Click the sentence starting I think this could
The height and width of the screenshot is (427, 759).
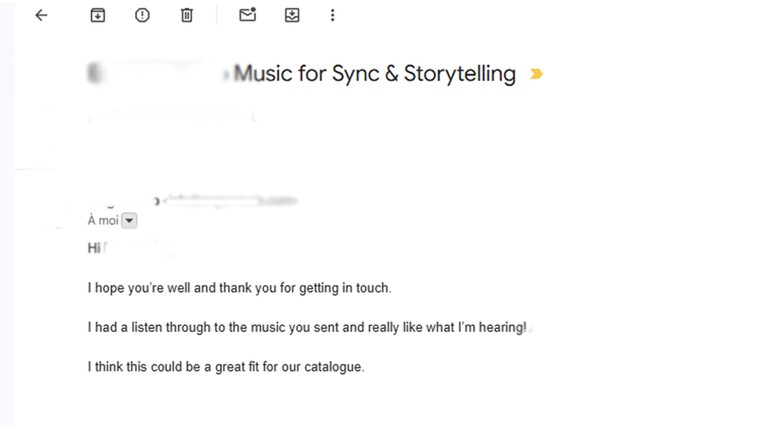(226, 366)
